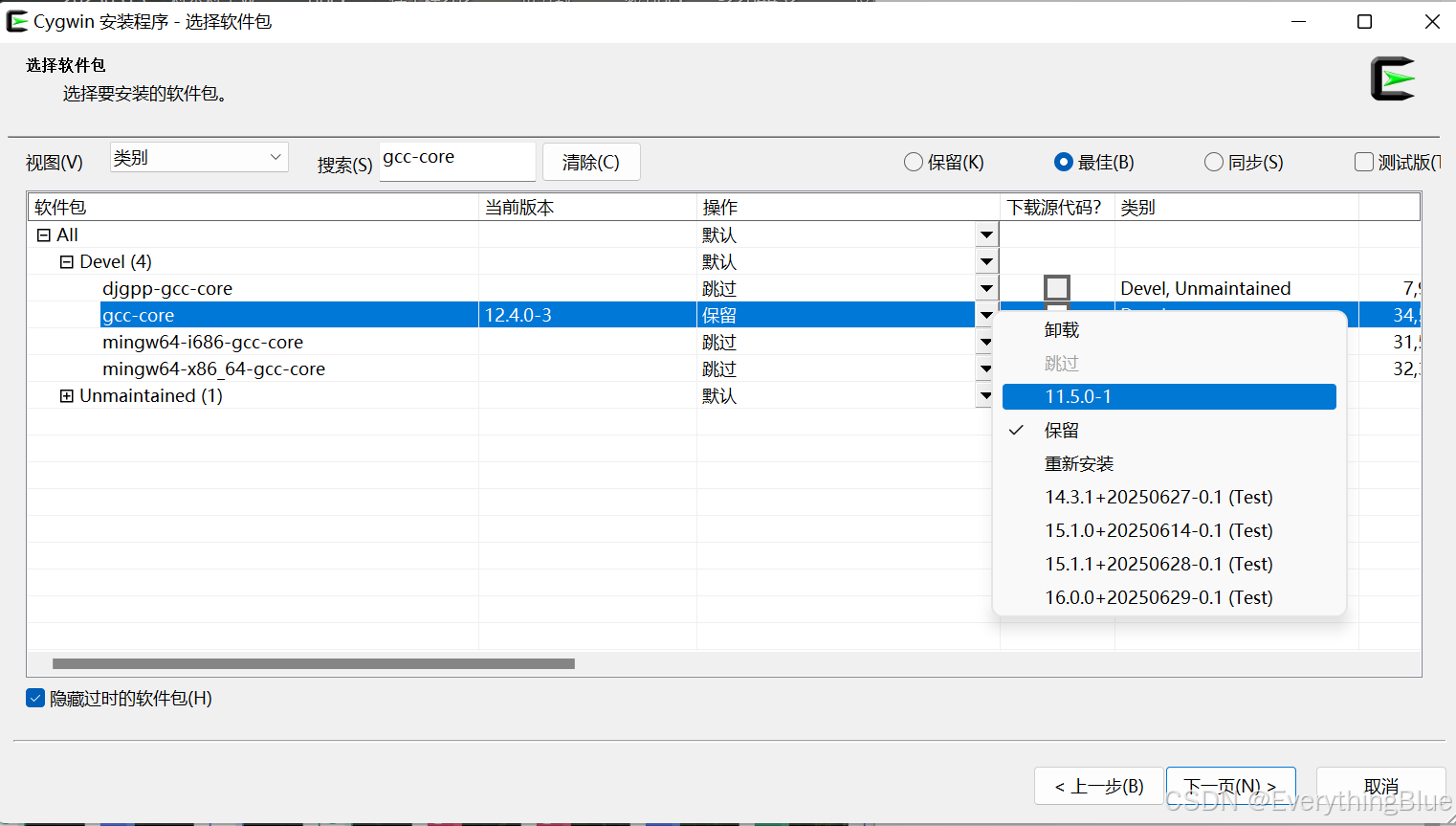The width and height of the screenshot is (1456, 826).
Task: Click the Cygwin logo in the top-right corner
Action: [x=1392, y=78]
